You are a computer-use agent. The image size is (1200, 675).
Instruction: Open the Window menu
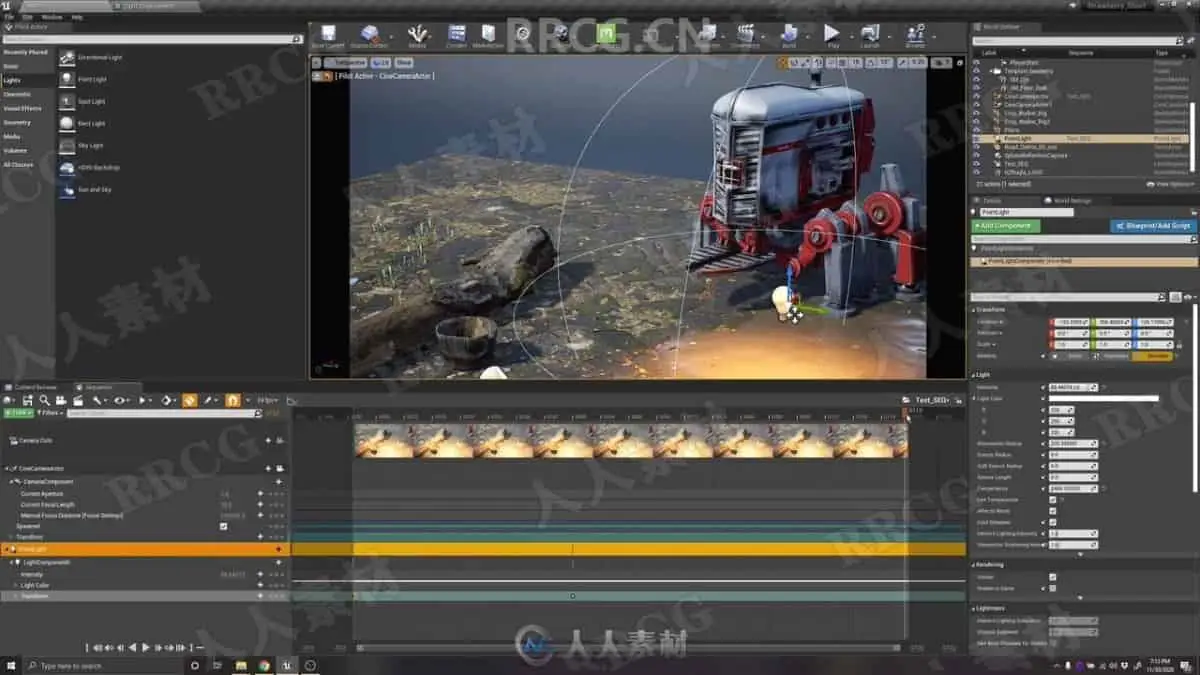[51, 17]
